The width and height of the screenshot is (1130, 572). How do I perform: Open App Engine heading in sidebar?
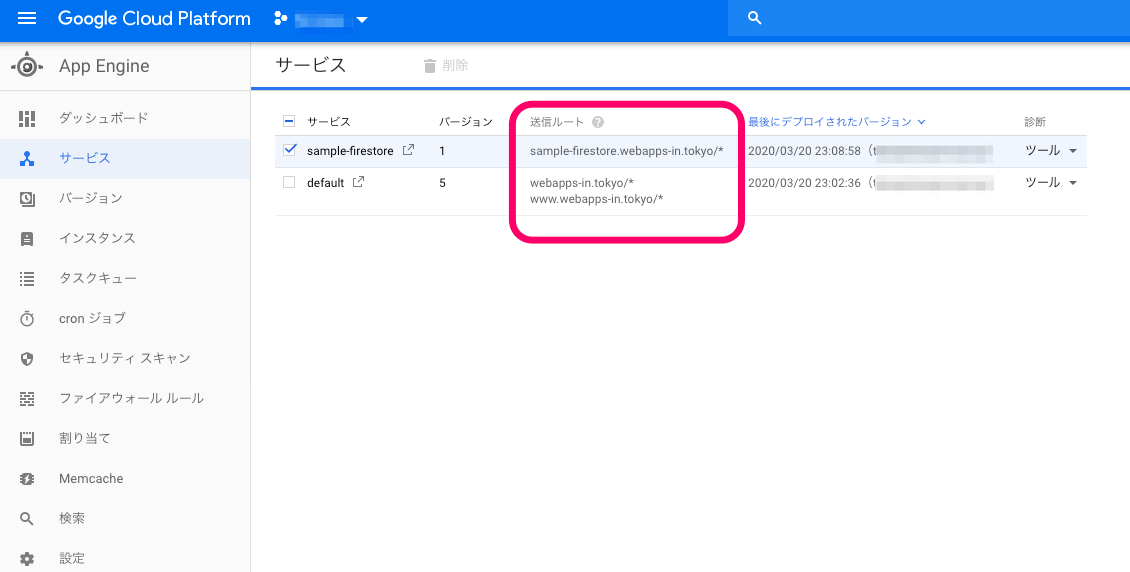click(x=104, y=66)
